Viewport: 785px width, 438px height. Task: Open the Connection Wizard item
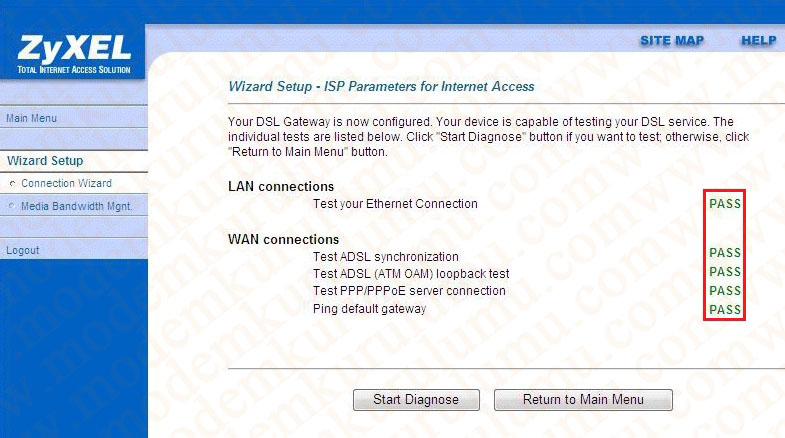[x=67, y=183]
